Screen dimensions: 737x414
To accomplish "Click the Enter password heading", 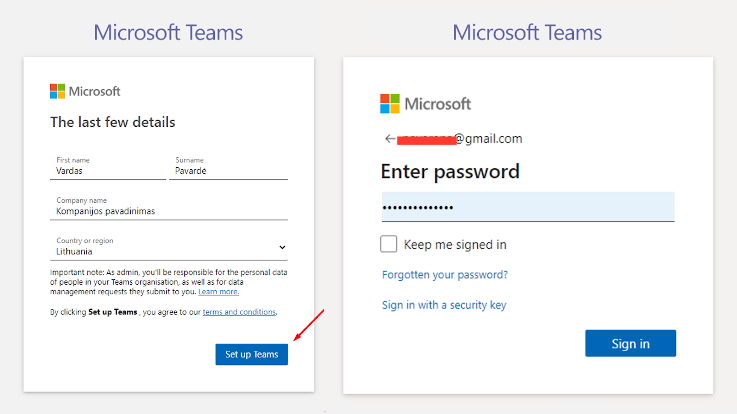I will (x=450, y=171).
